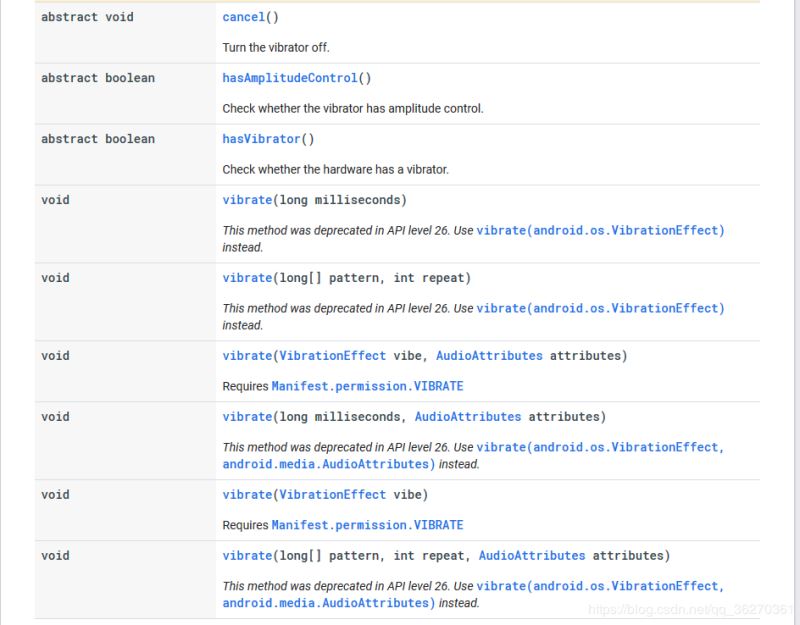Open vibrate link for (long[] pattern, int repeat, AudioAttributes attributes)

(x=247, y=556)
